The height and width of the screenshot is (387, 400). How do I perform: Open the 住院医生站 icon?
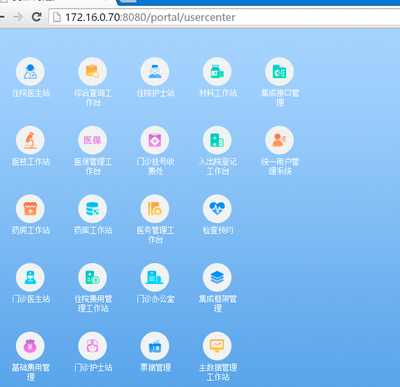[x=30, y=72]
